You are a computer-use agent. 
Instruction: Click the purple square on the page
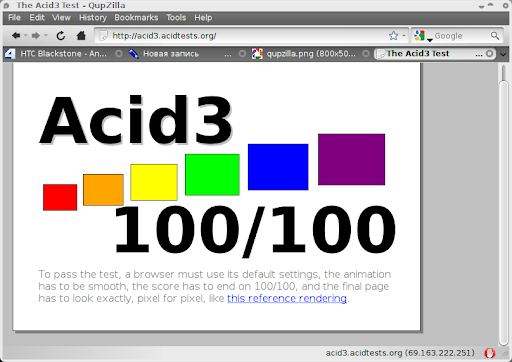coord(351,159)
